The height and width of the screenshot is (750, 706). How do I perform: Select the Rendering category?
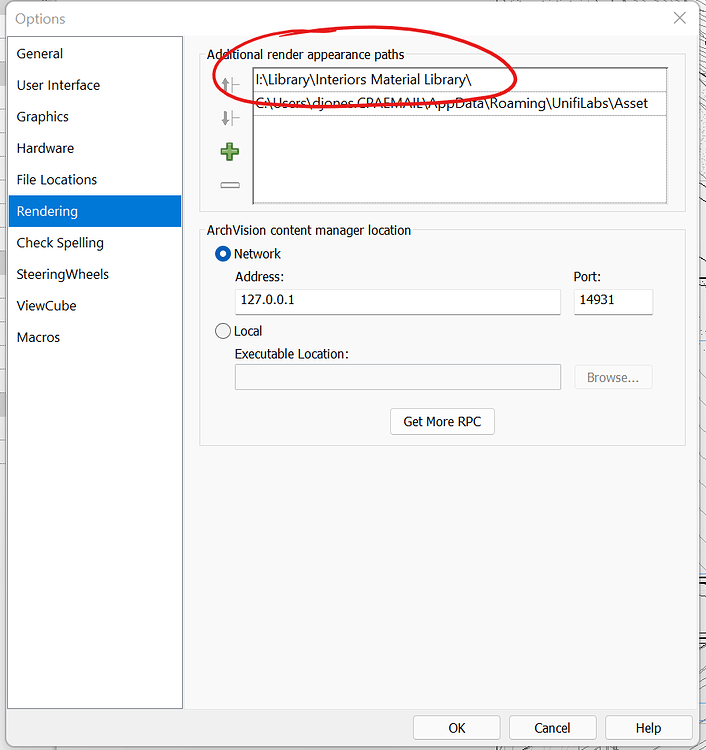click(95, 211)
